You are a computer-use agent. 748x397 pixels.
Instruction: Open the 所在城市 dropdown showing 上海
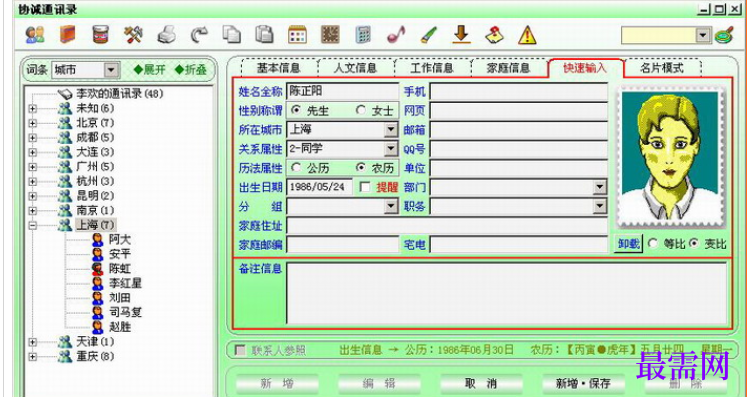391,129
